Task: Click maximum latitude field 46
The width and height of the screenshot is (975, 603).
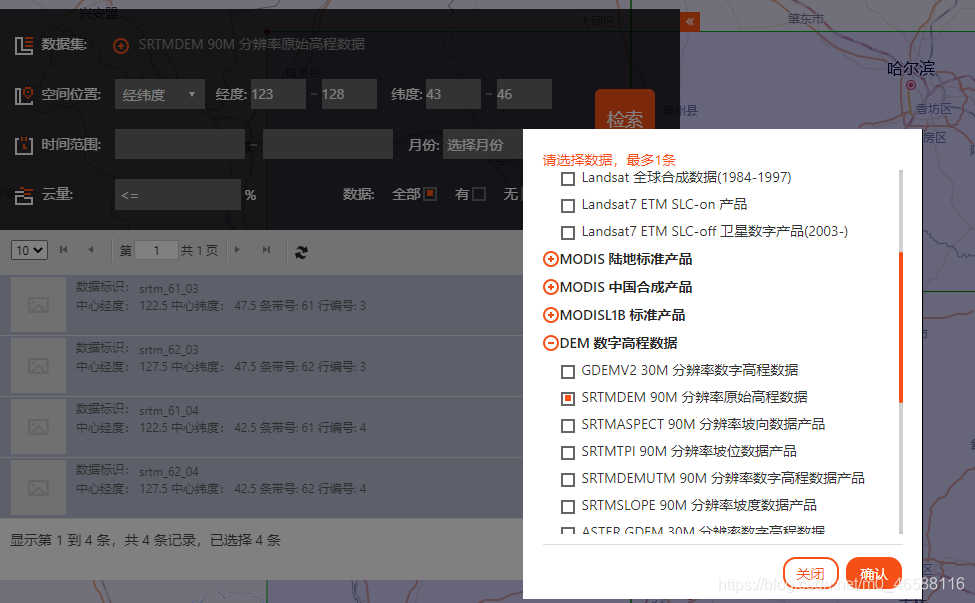Action: pyautogui.click(x=524, y=94)
